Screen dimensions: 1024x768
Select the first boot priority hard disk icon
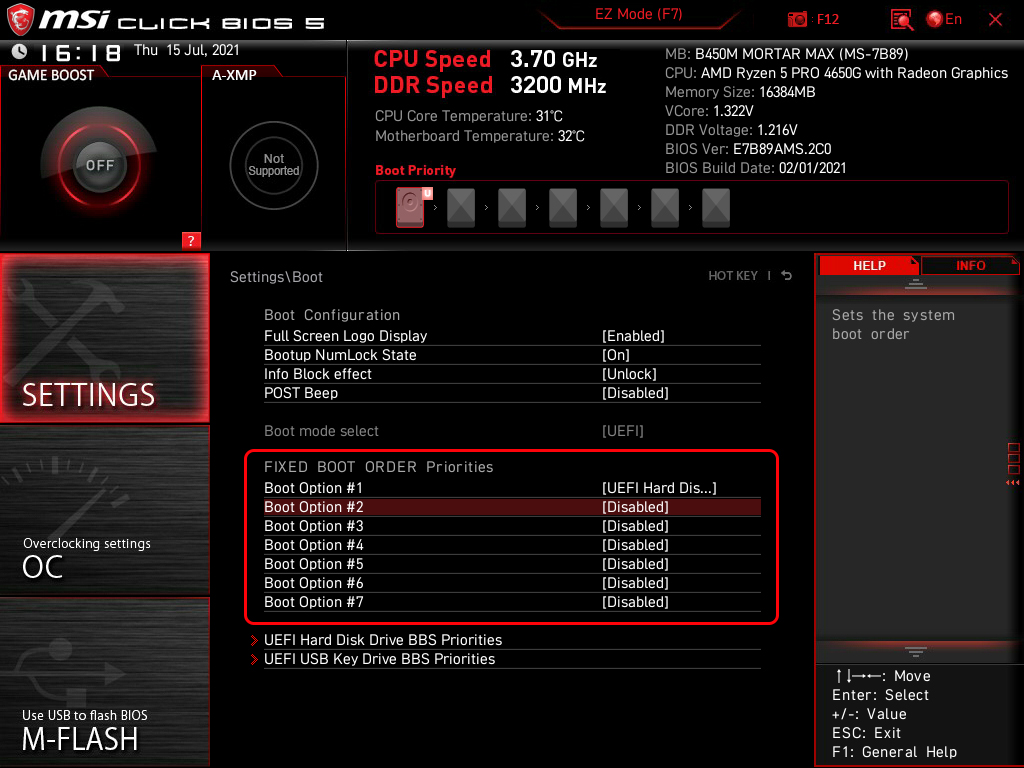click(410, 208)
